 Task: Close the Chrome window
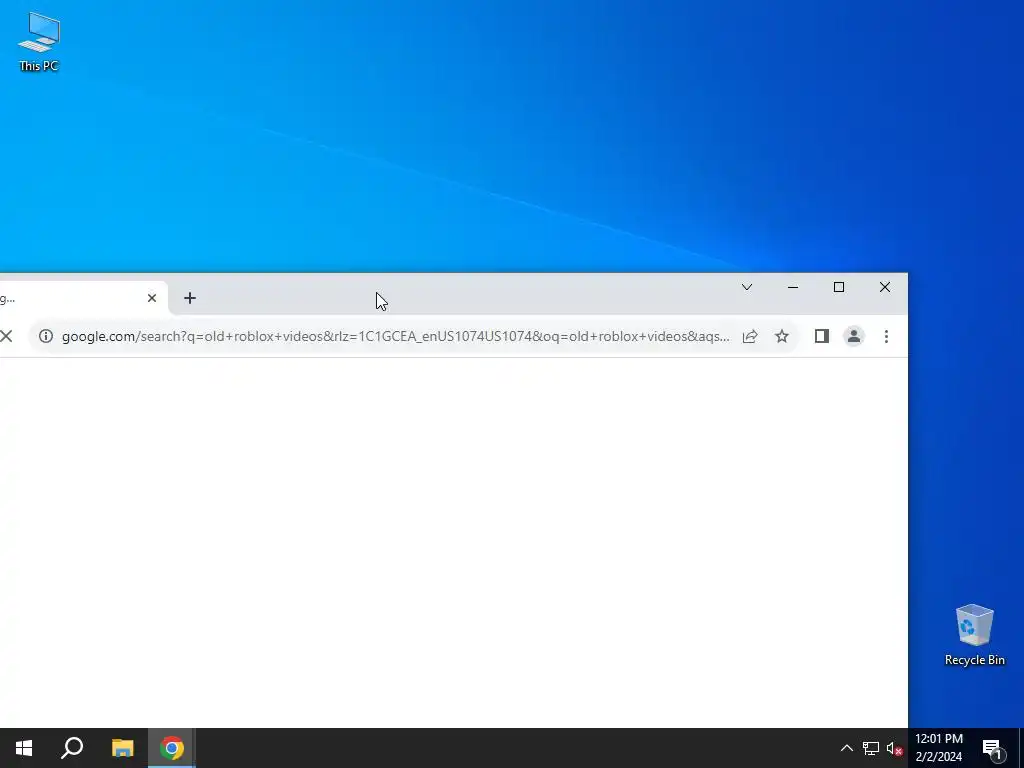point(885,287)
